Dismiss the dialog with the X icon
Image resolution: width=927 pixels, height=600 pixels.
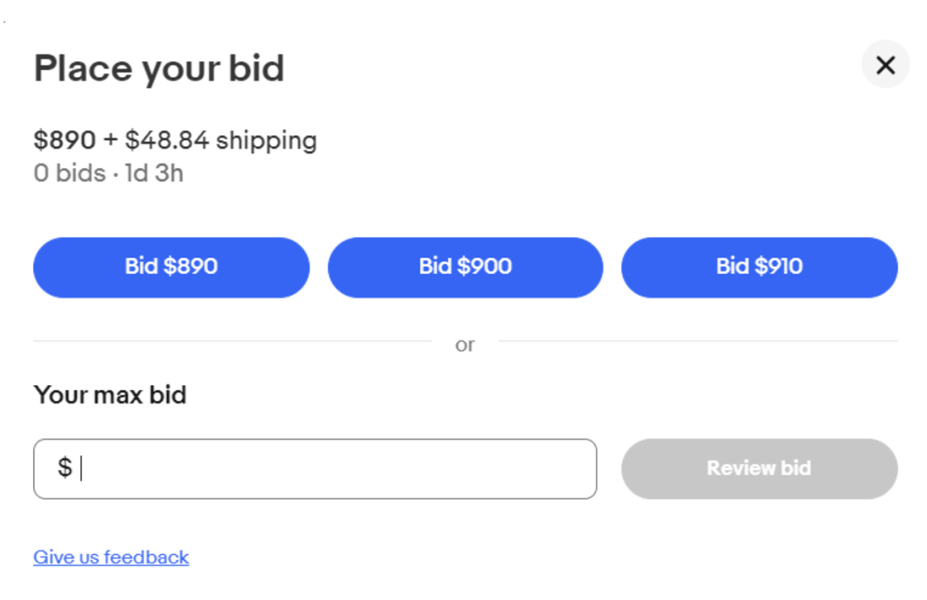coord(884,66)
